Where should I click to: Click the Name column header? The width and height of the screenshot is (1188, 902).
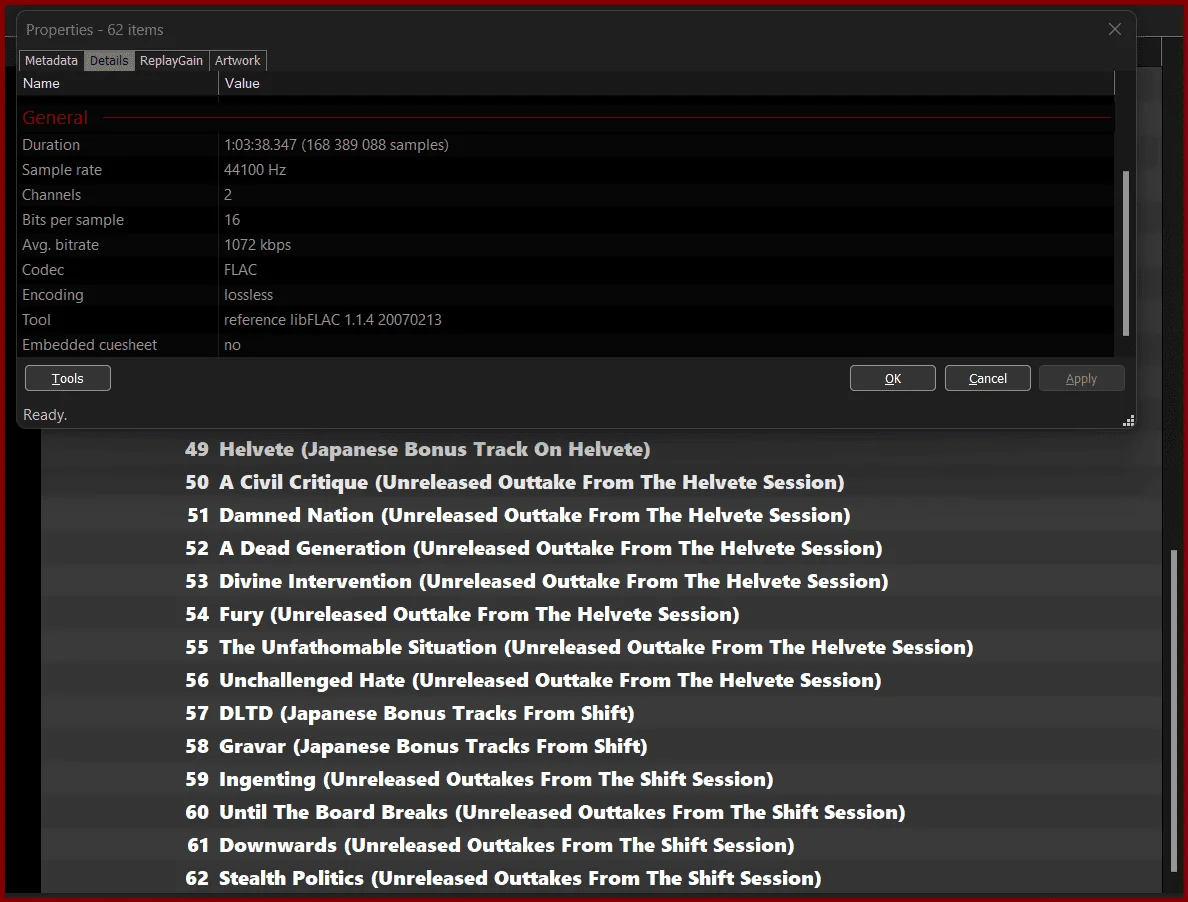(x=118, y=83)
